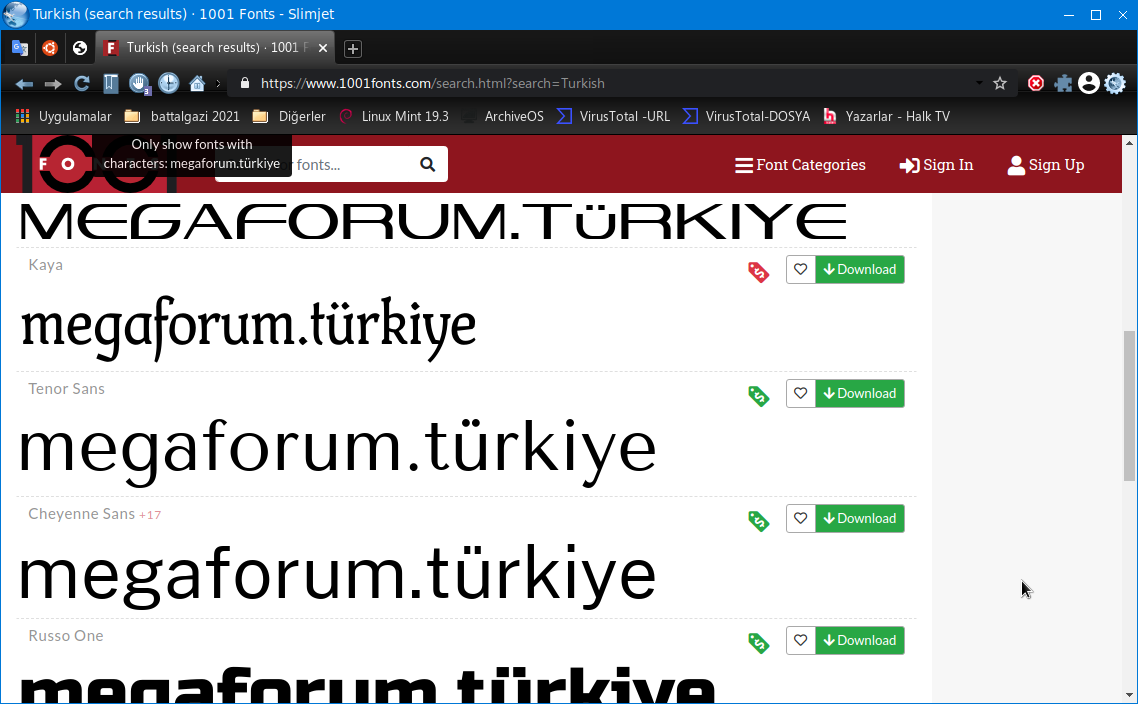1138x704 pixels.
Task: Open the clock history toolbar icon
Action: (168, 83)
